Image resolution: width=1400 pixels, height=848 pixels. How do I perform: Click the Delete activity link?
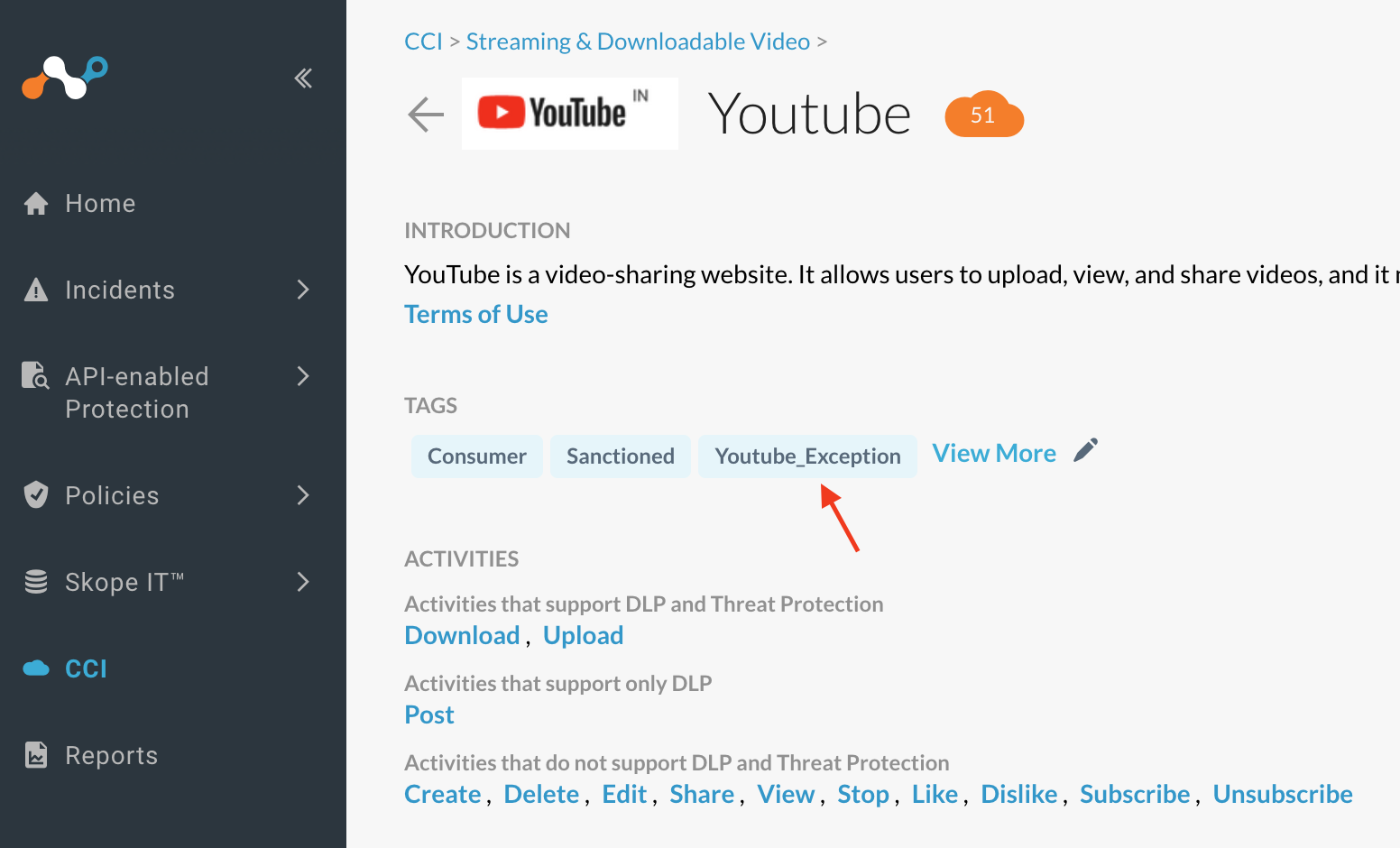point(541,794)
